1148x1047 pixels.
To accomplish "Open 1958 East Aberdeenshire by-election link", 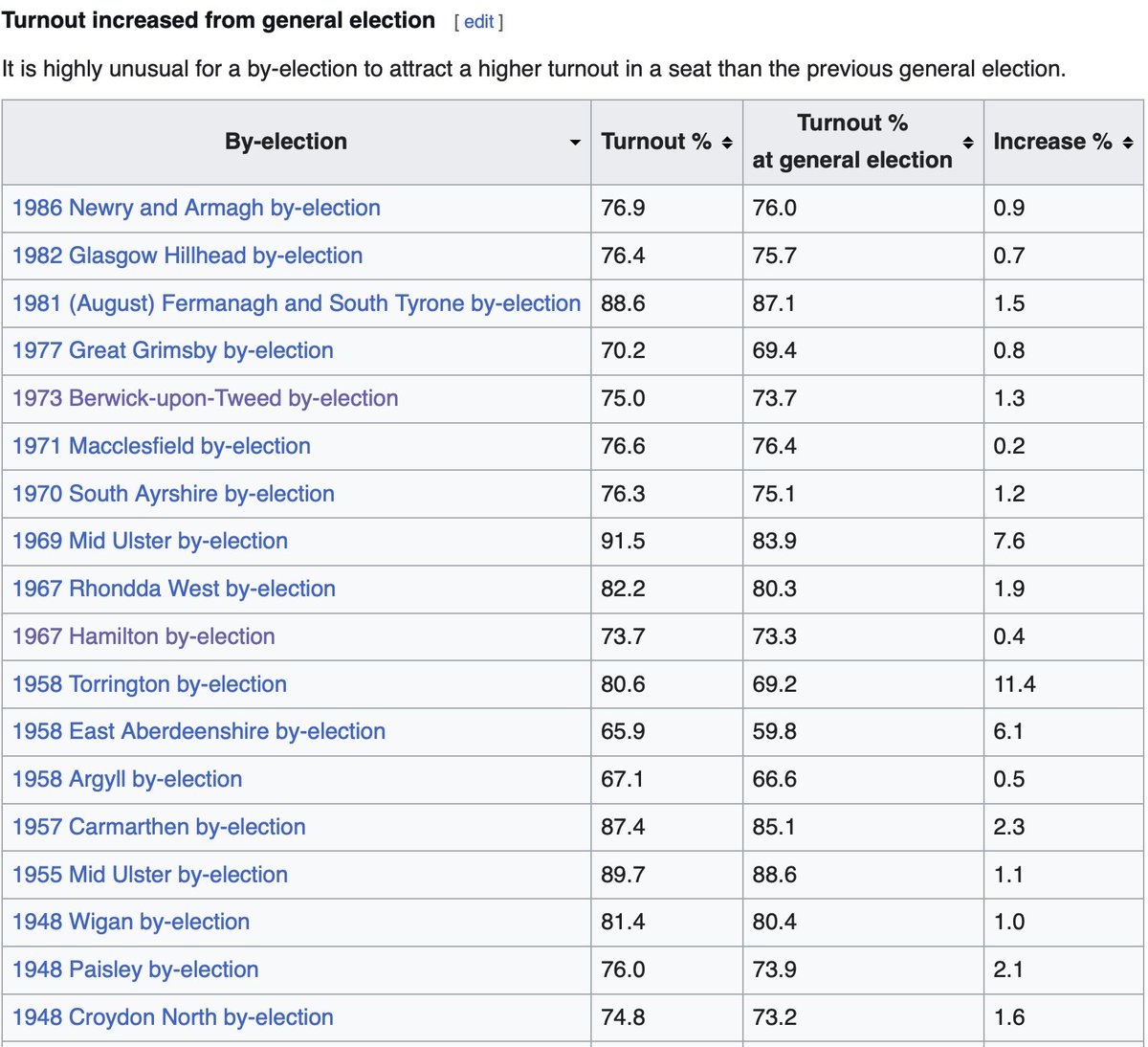I will pyautogui.click(x=199, y=731).
